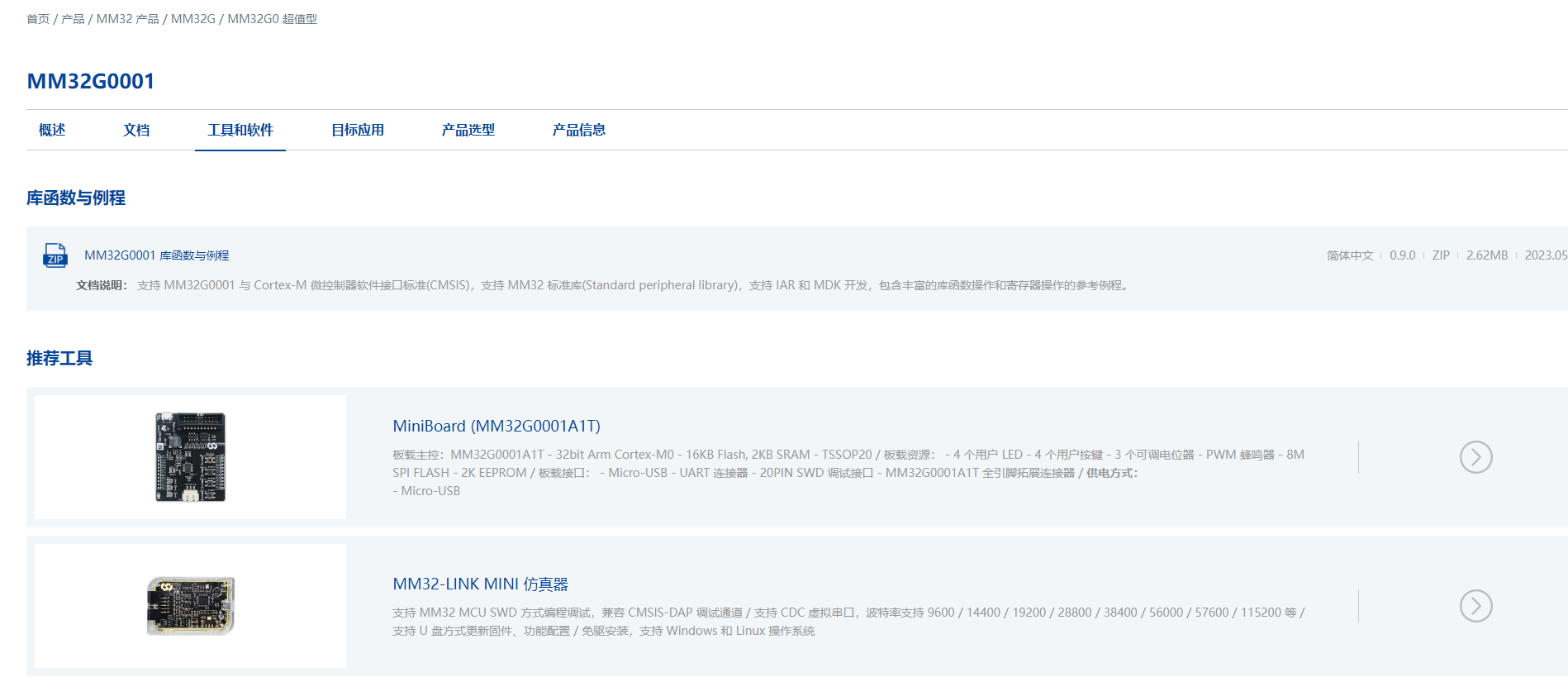
Task: Go to the 产品信息 tab
Action: click(579, 130)
